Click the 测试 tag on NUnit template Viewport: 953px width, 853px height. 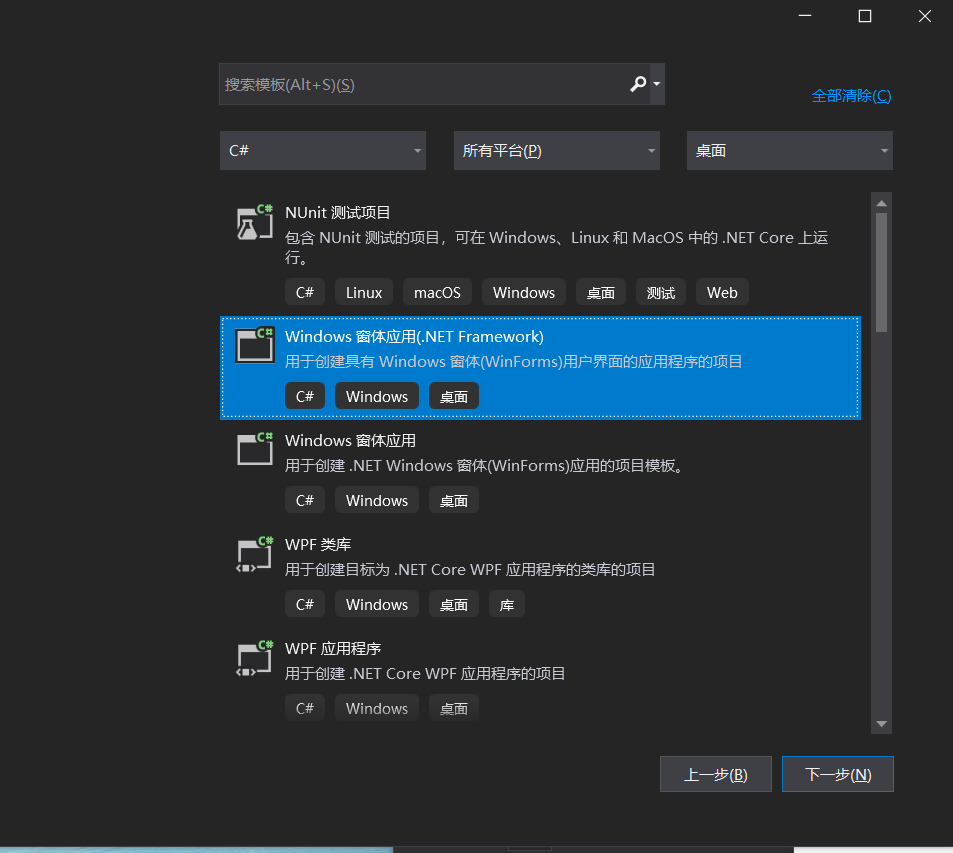[661, 292]
